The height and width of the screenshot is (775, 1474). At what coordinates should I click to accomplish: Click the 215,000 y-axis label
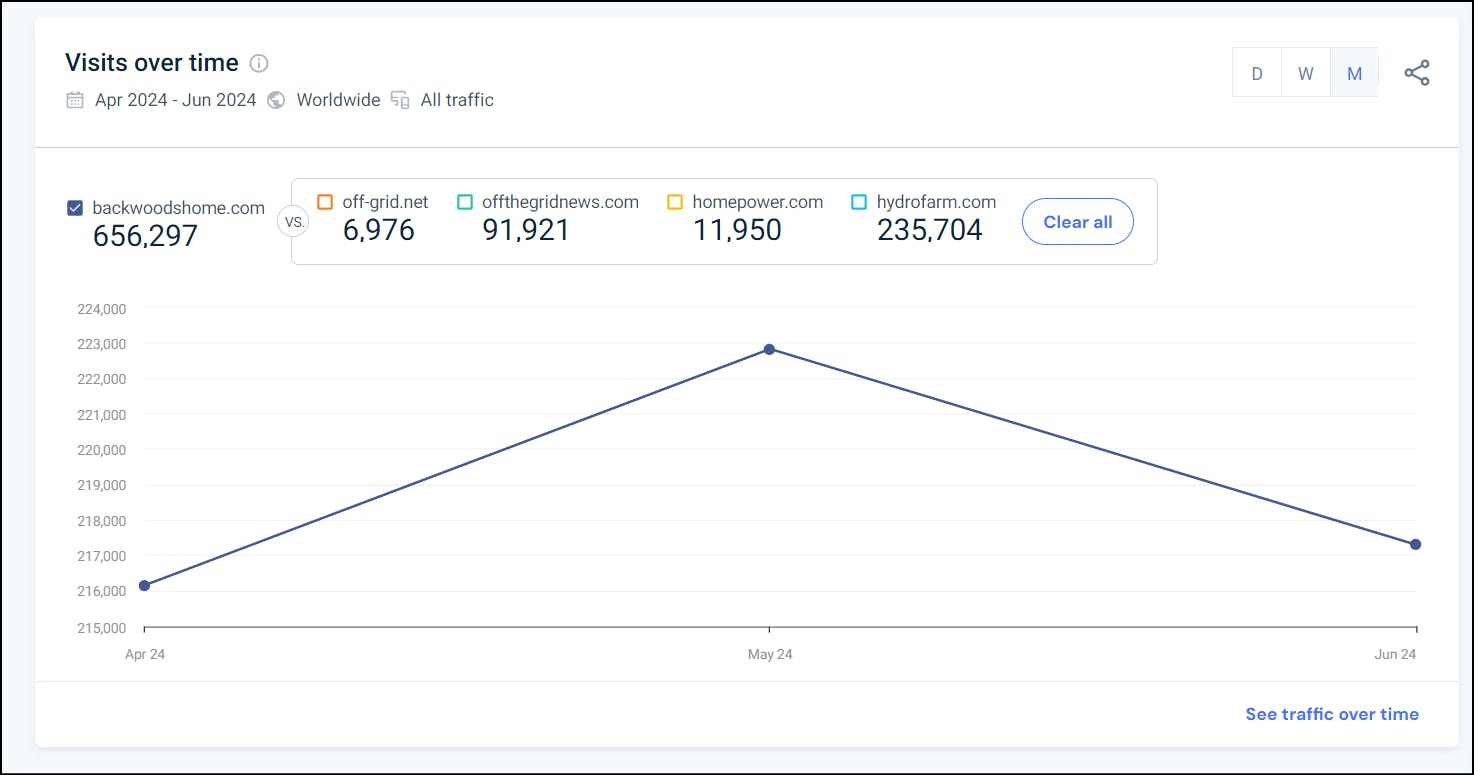pyautogui.click(x=101, y=628)
